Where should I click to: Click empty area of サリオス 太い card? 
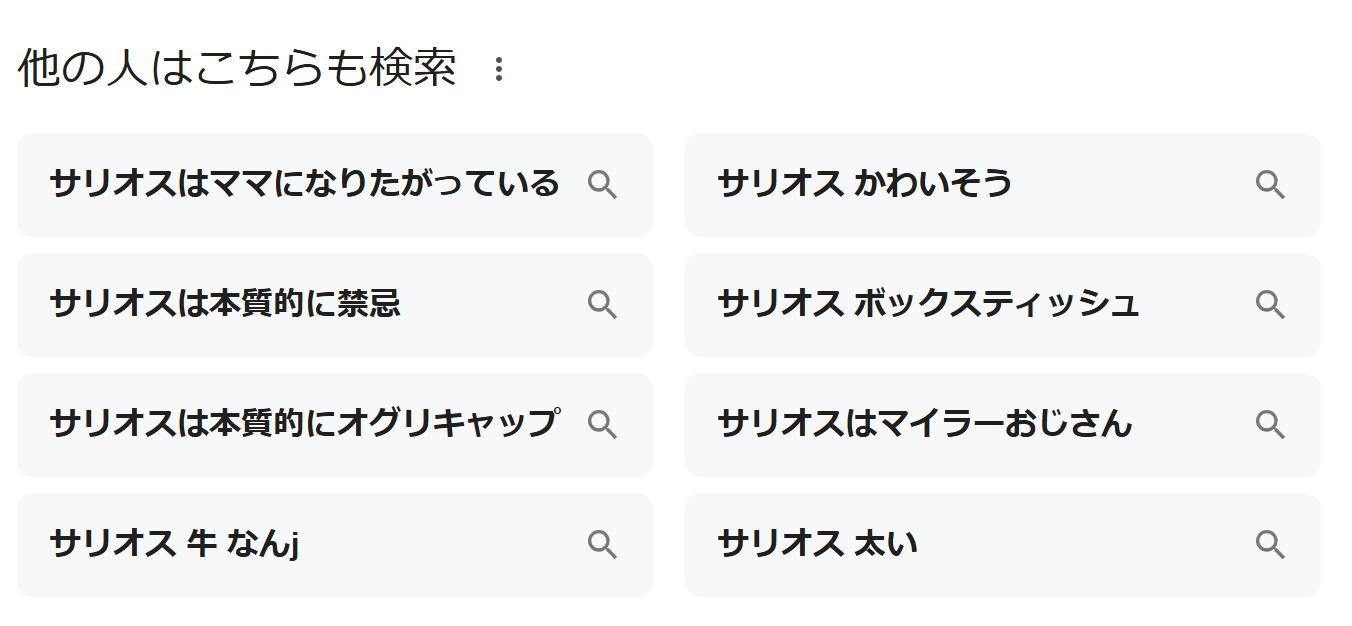click(x=1085, y=545)
